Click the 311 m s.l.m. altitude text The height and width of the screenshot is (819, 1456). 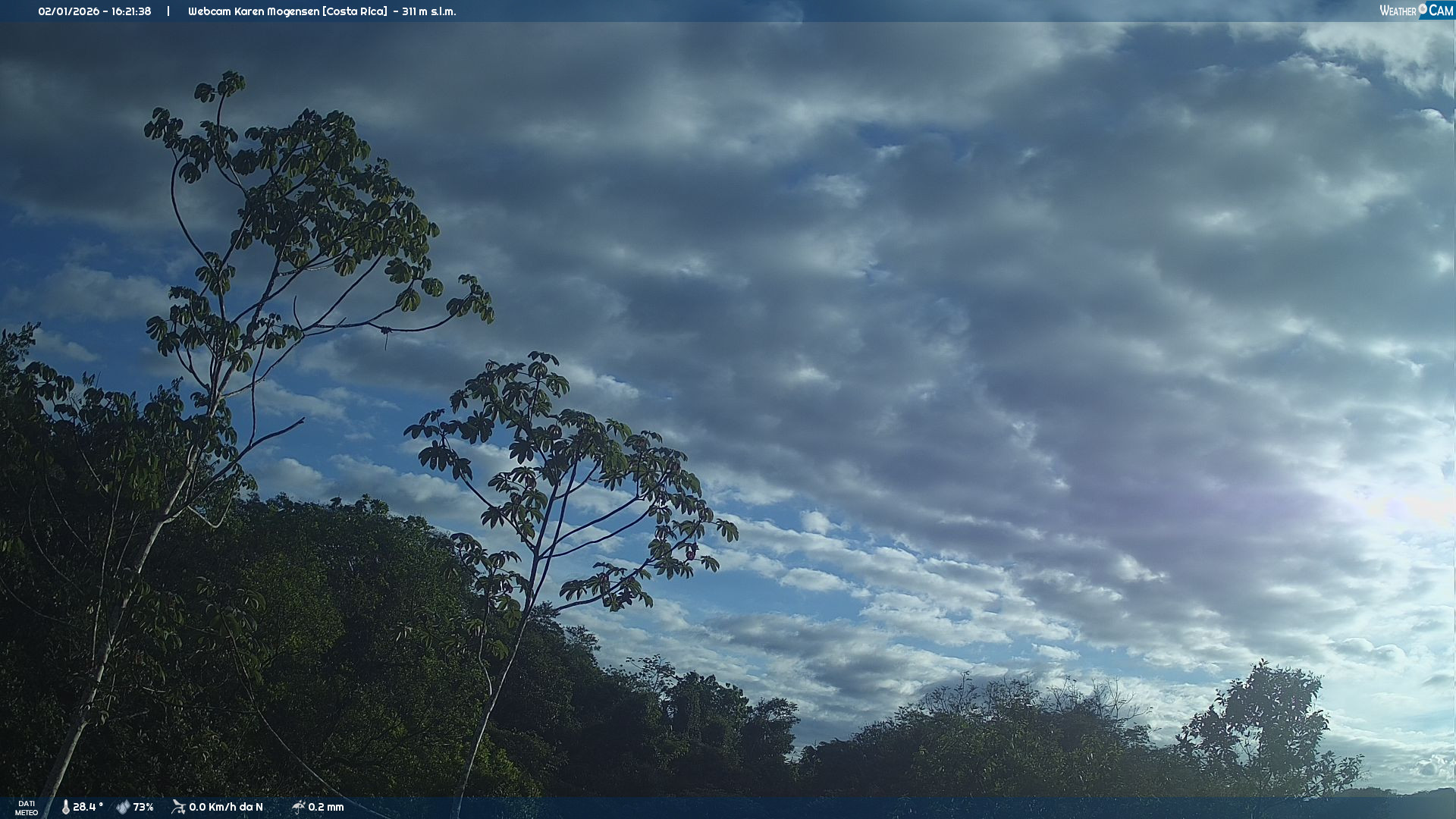pyautogui.click(x=429, y=11)
